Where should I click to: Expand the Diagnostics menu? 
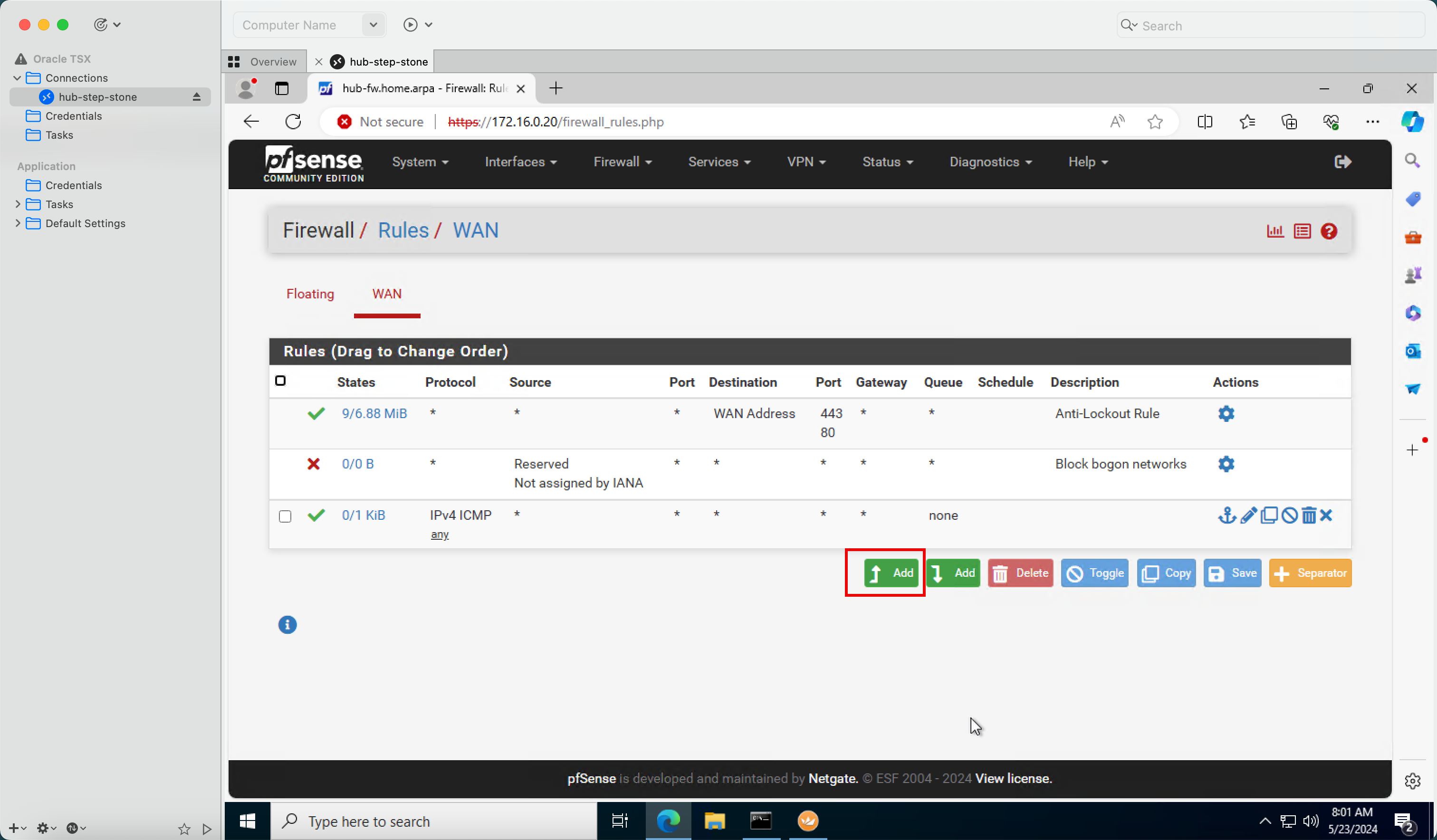coord(990,162)
